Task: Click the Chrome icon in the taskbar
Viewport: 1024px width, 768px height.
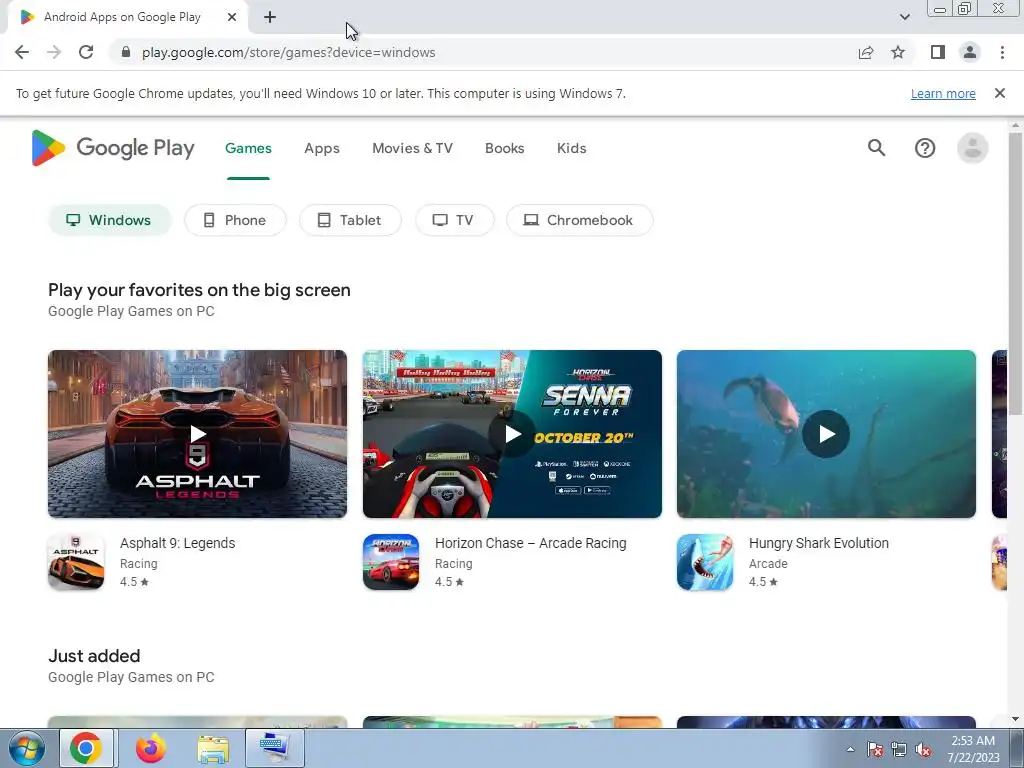Action: 86,748
